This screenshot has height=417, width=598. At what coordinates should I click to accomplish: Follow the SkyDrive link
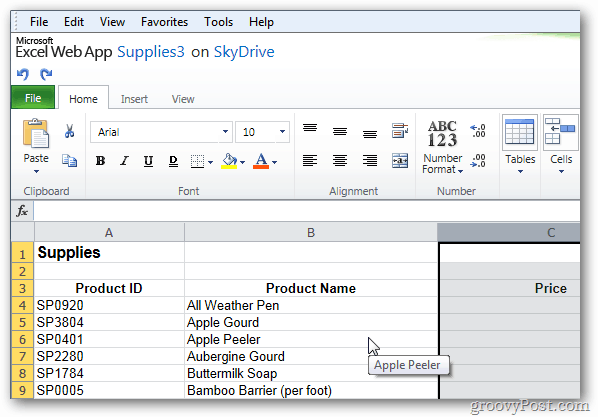click(x=244, y=52)
